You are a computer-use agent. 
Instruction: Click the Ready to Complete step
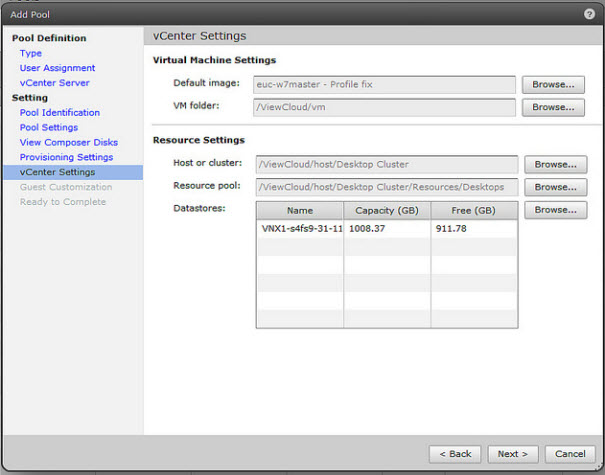click(x=63, y=202)
